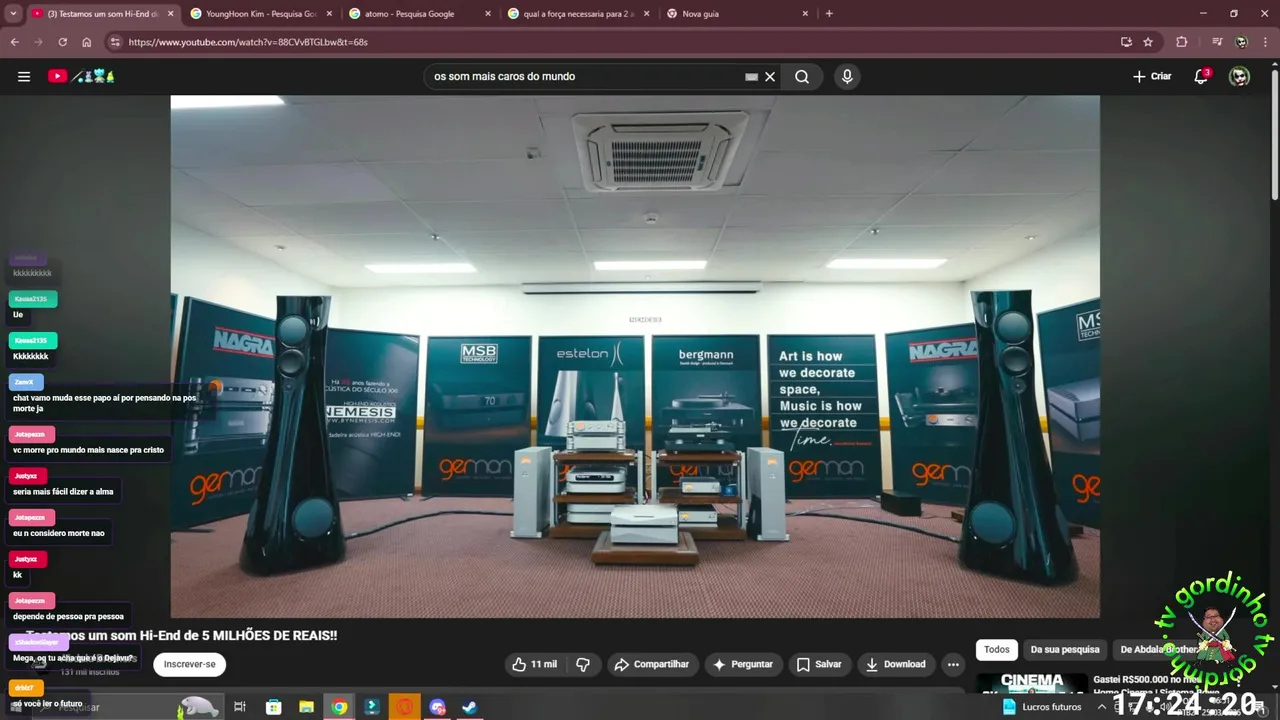Click the Perguntar ask button
1280x720 pixels.
click(x=742, y=664)
